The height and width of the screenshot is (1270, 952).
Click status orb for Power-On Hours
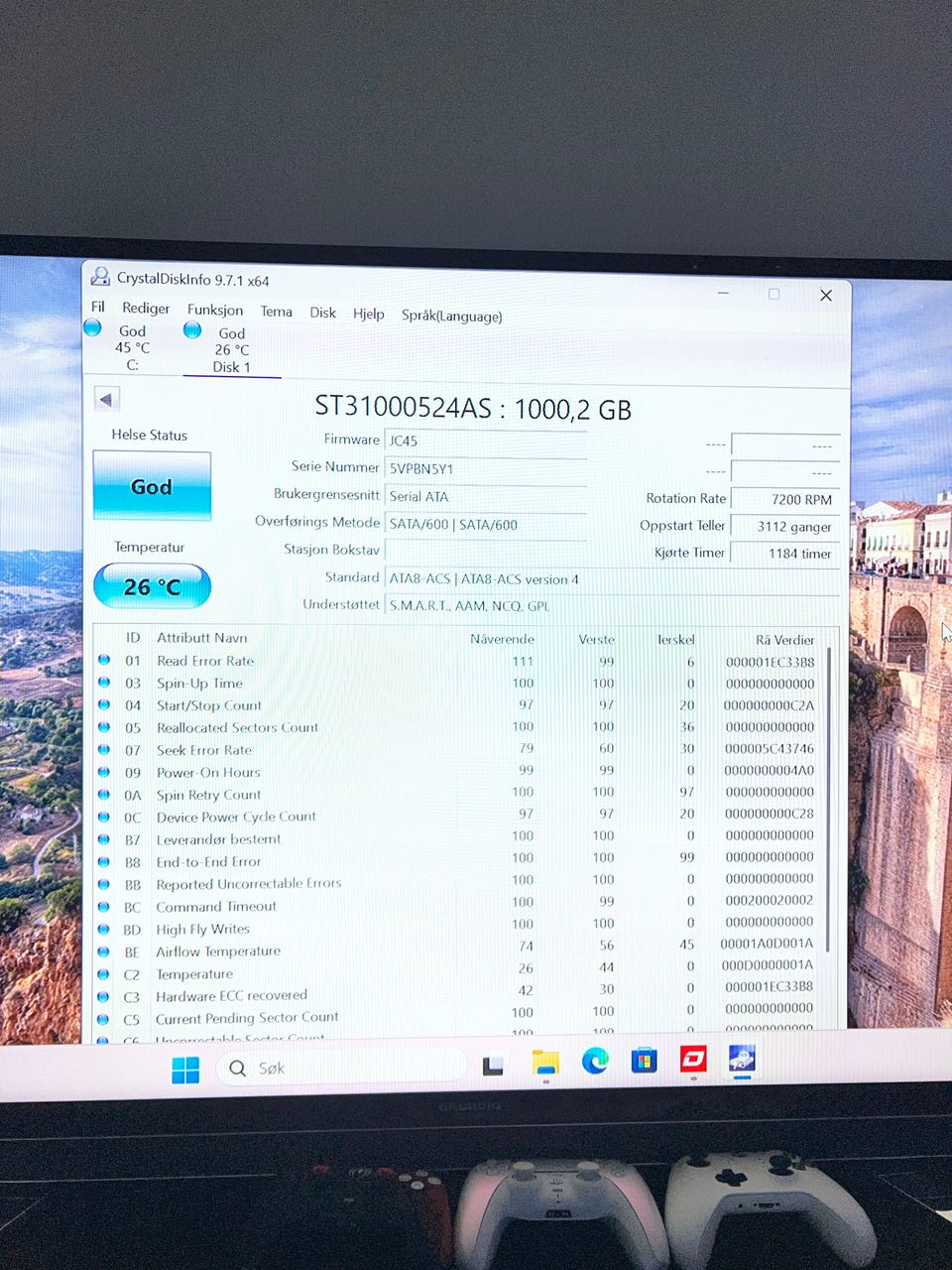click(x=104, y=772)
